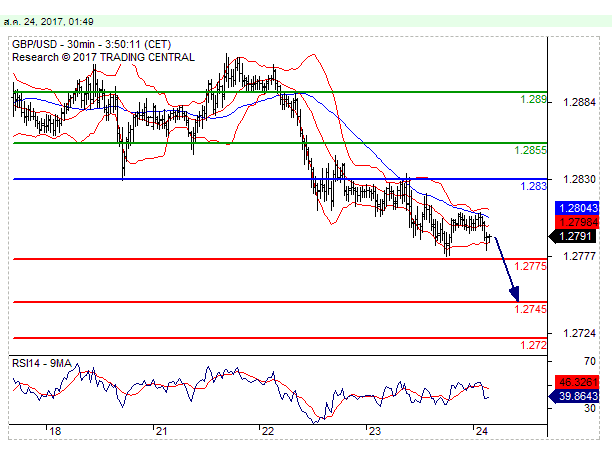Image resolution: width=612 pixels, height=453 pixels.
Task: Click the date axis label 18
Action: pyautogui.click(x=55, y=431)
